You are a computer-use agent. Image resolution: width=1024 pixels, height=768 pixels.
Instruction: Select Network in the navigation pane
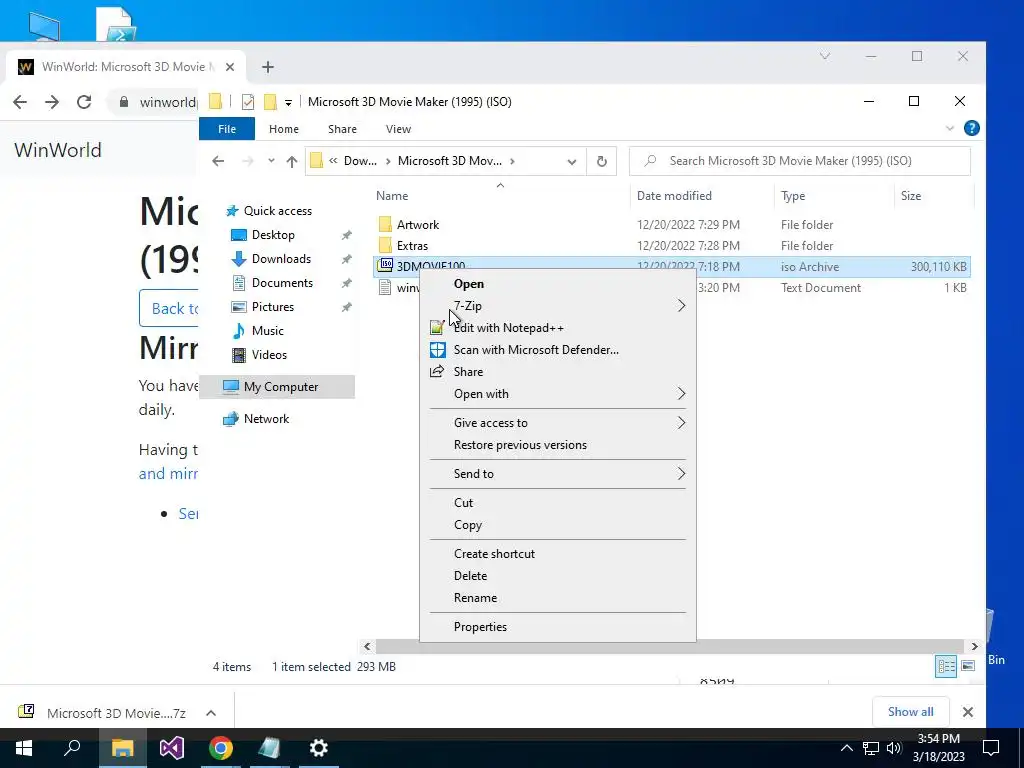point(266,419)
